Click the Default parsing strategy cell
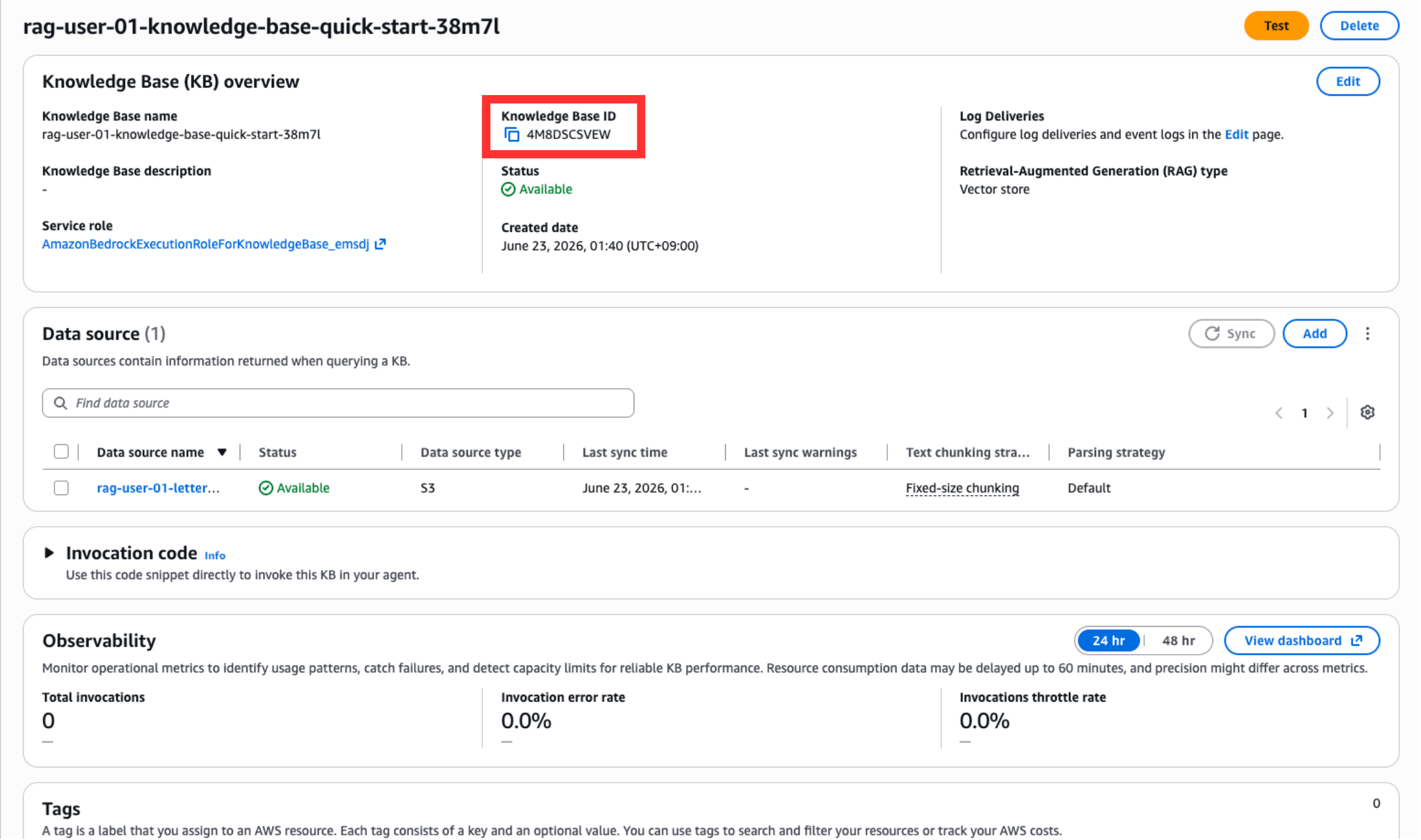Viewport: 1421px width, 840px height. click(1089, 488)
